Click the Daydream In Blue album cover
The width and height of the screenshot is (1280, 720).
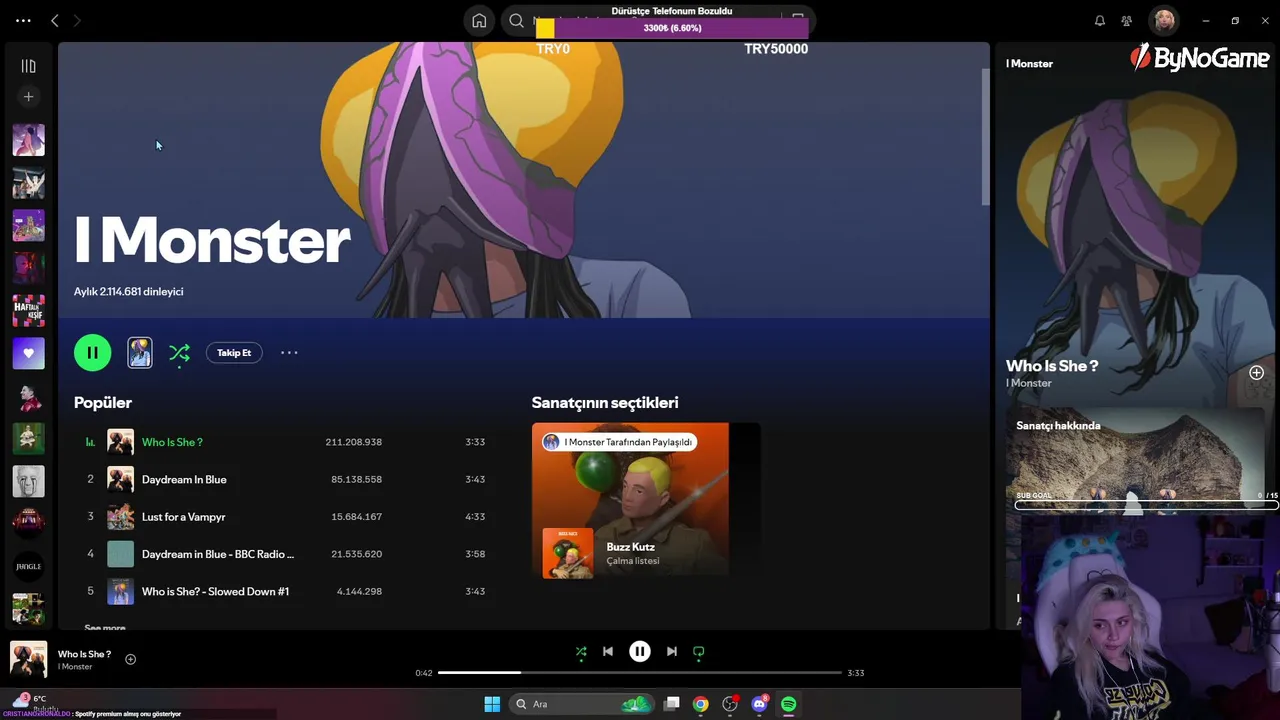point(120,479)
